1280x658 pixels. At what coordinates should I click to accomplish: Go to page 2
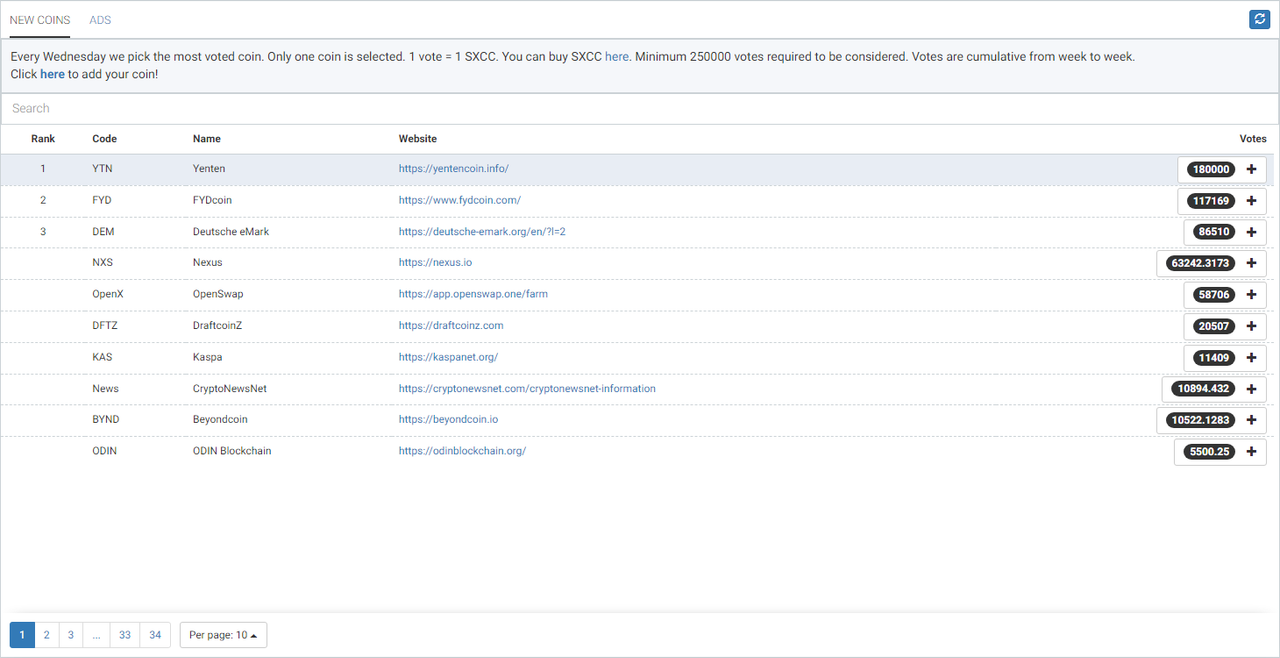coord(46,635)
